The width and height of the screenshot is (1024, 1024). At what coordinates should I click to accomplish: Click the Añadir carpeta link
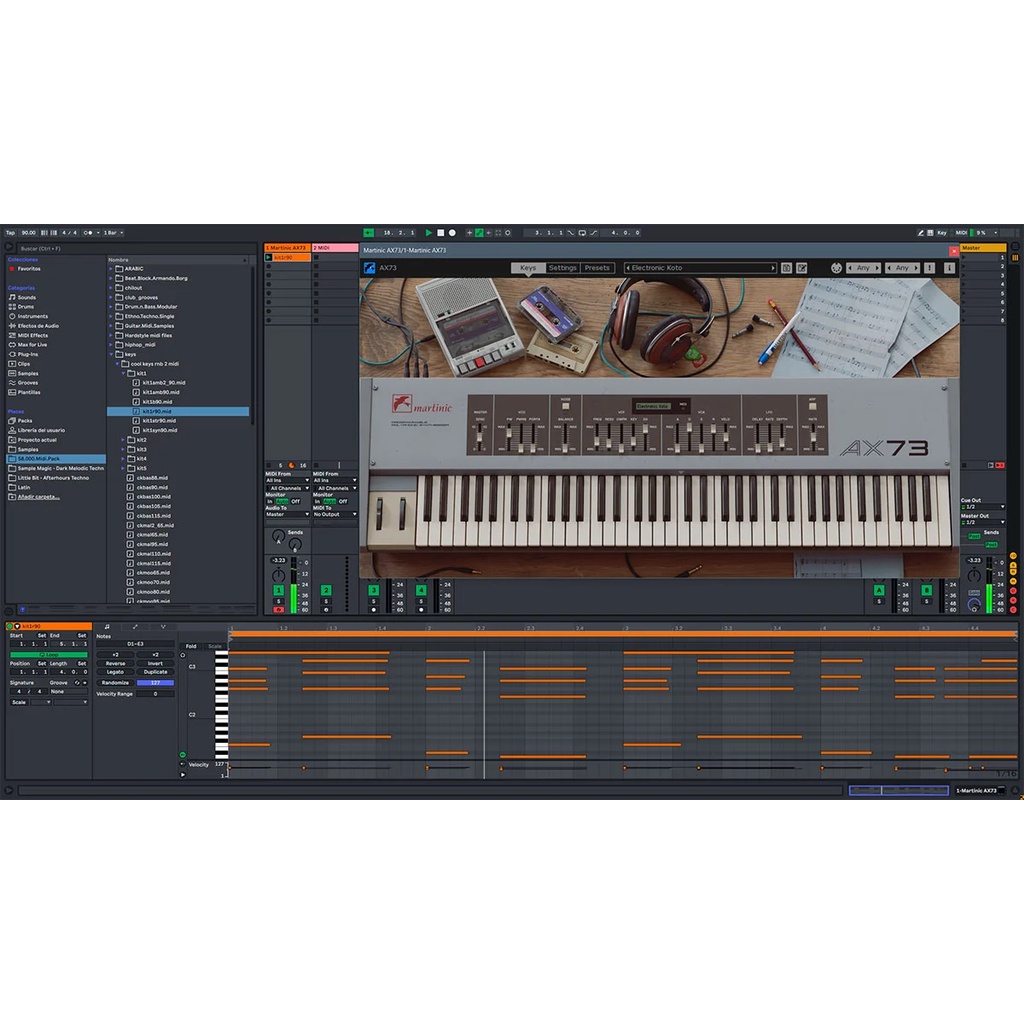click(39, 497)
